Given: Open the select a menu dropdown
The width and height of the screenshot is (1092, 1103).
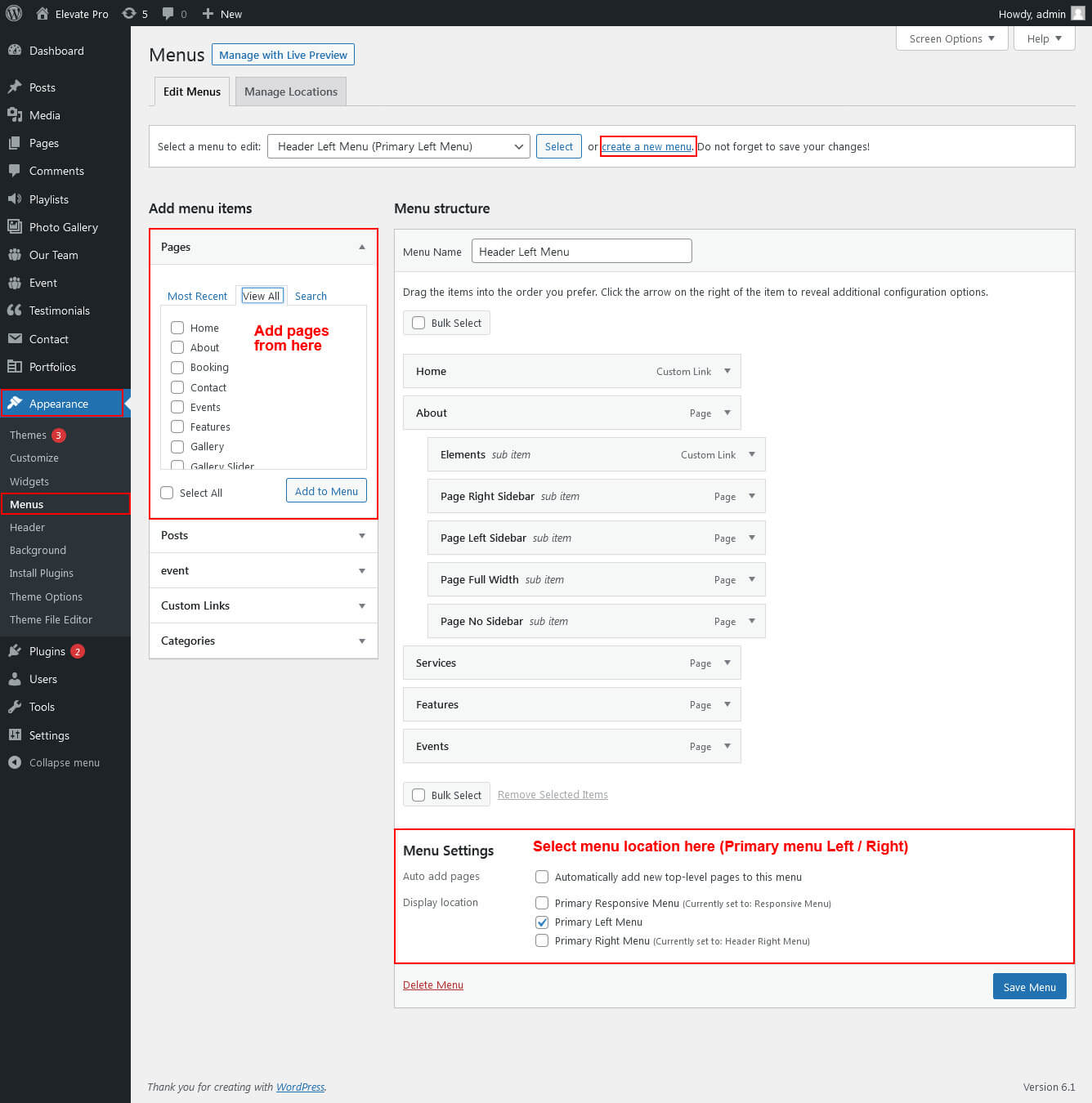Looking at the screenshot, I should [x=398, y=146].
